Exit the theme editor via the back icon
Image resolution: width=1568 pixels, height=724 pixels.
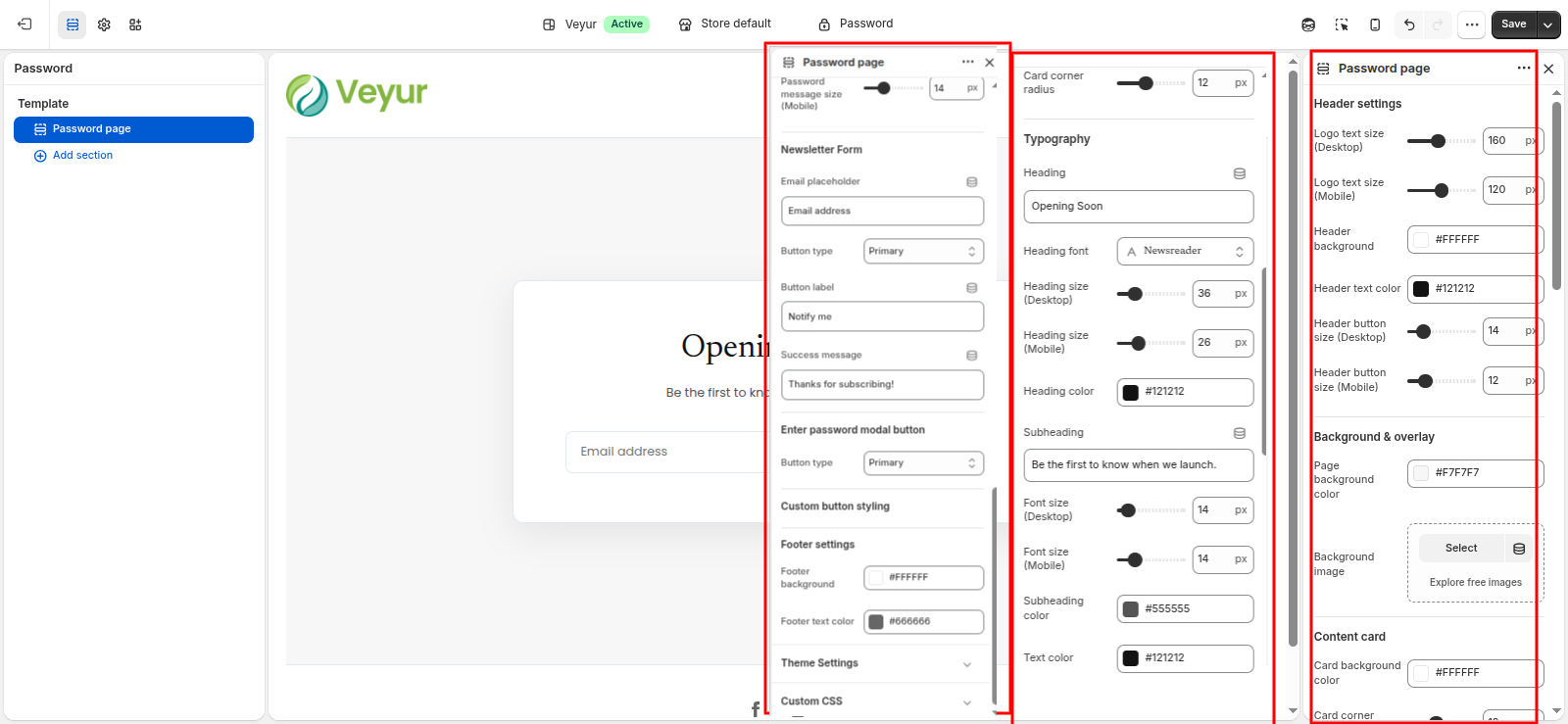pyautogui.click(x=24, y=24)
